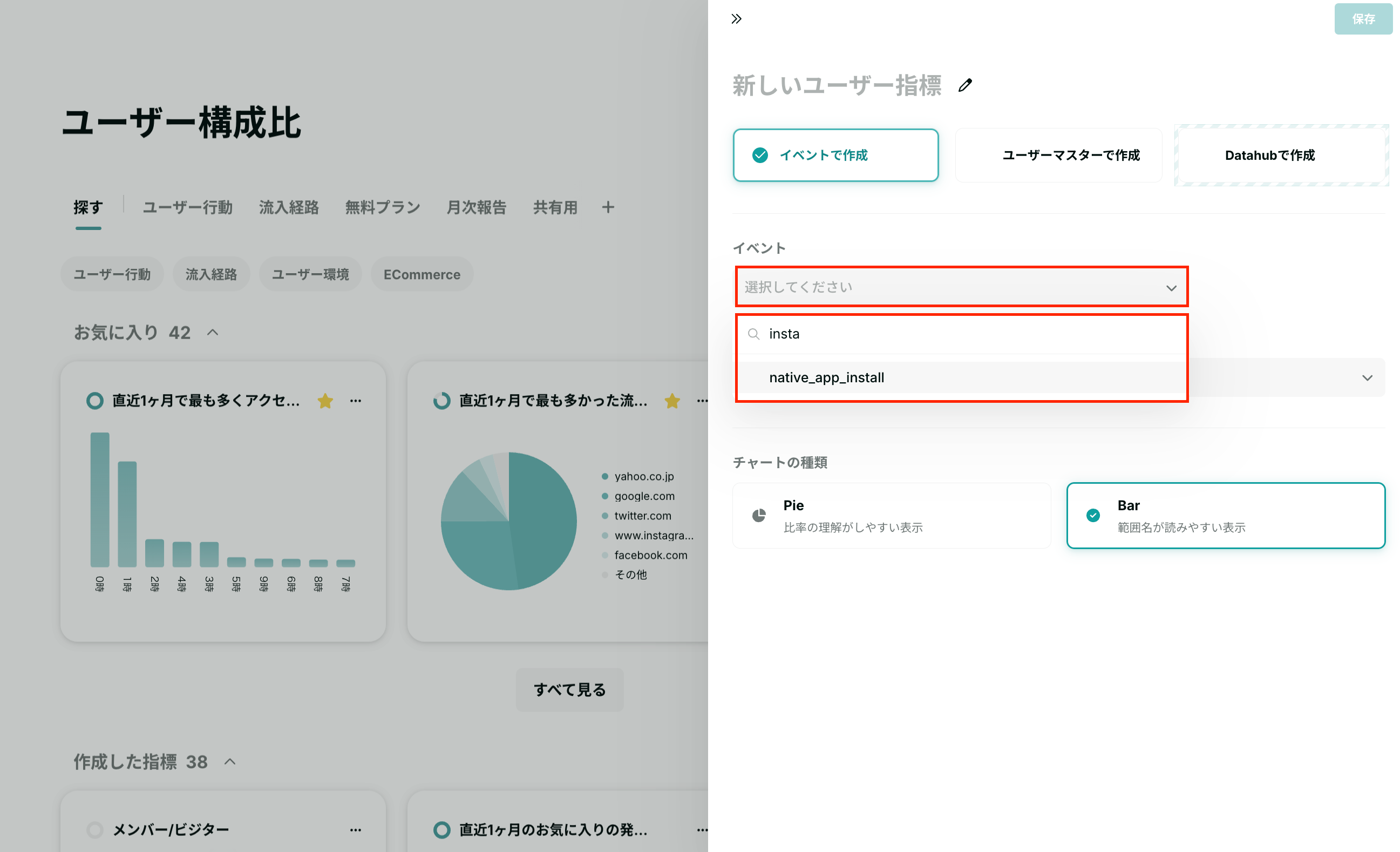This screenshot has height=852, width=1400.
Task: Click the twitter.com legend entry
Action: 636,516
